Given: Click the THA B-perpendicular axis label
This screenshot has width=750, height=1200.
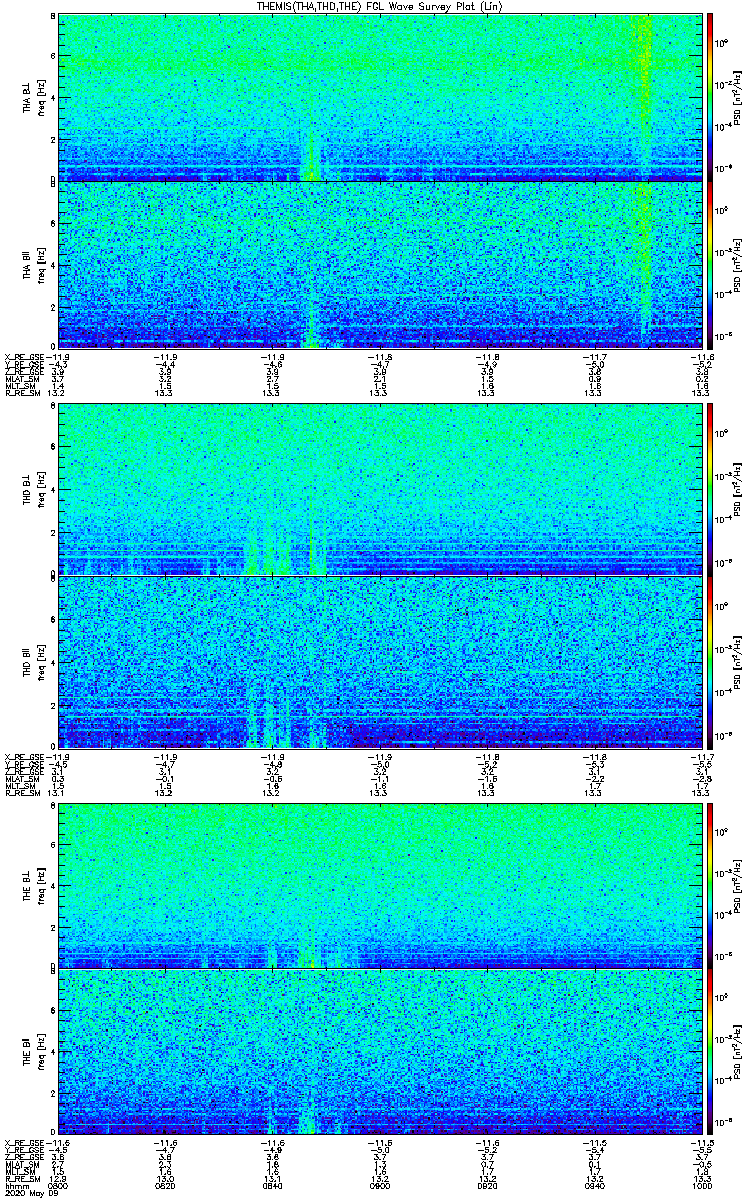Looking at the screenshot, I should (27, 97).
